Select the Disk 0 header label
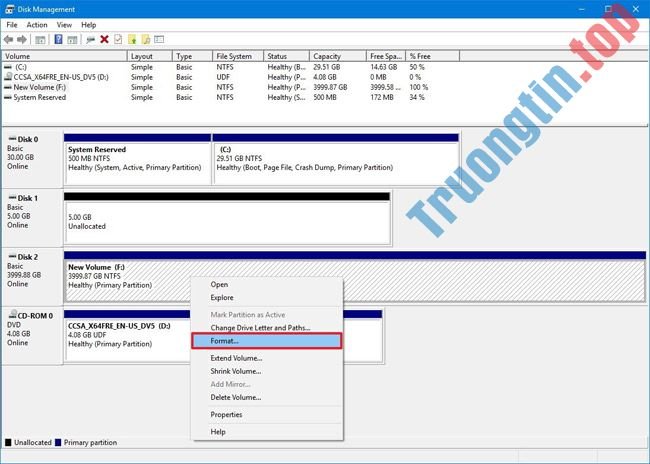 coord(28,139)
